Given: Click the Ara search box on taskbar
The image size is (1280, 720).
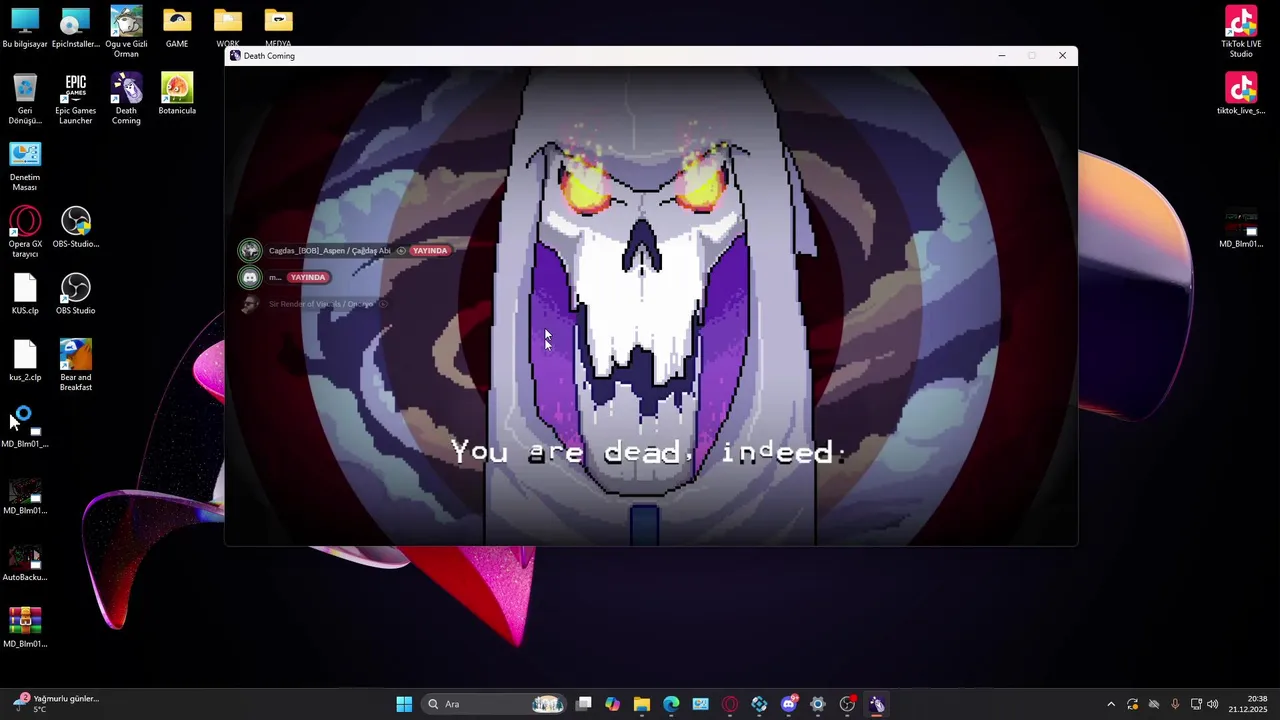Looking at the screenshot, I should 495,704.
